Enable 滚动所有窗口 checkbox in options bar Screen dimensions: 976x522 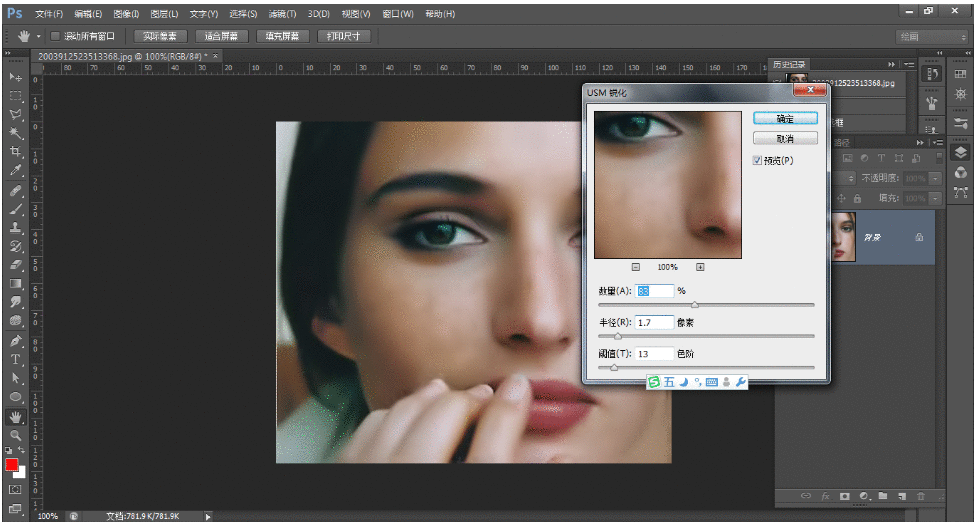click(x=56, y=36)
